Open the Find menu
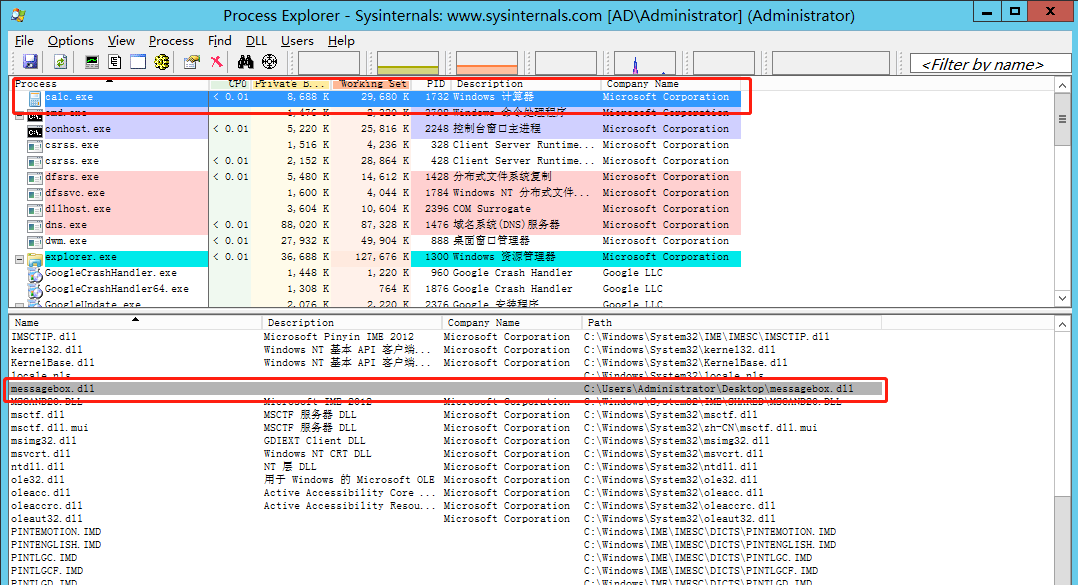 pyautogui.click(x=219, y=41)
